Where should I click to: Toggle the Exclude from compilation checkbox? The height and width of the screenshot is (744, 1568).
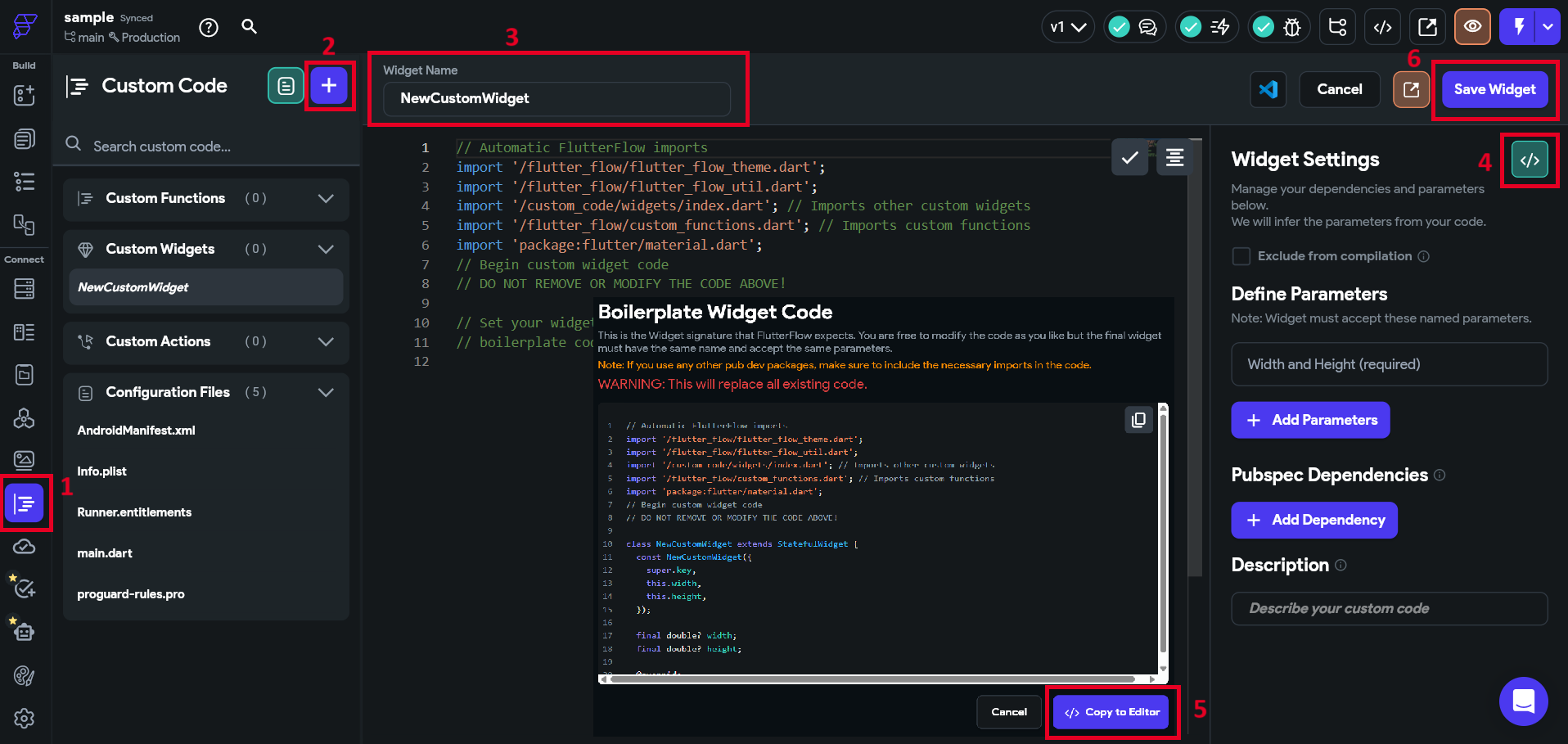click(x=1241, y=256)
